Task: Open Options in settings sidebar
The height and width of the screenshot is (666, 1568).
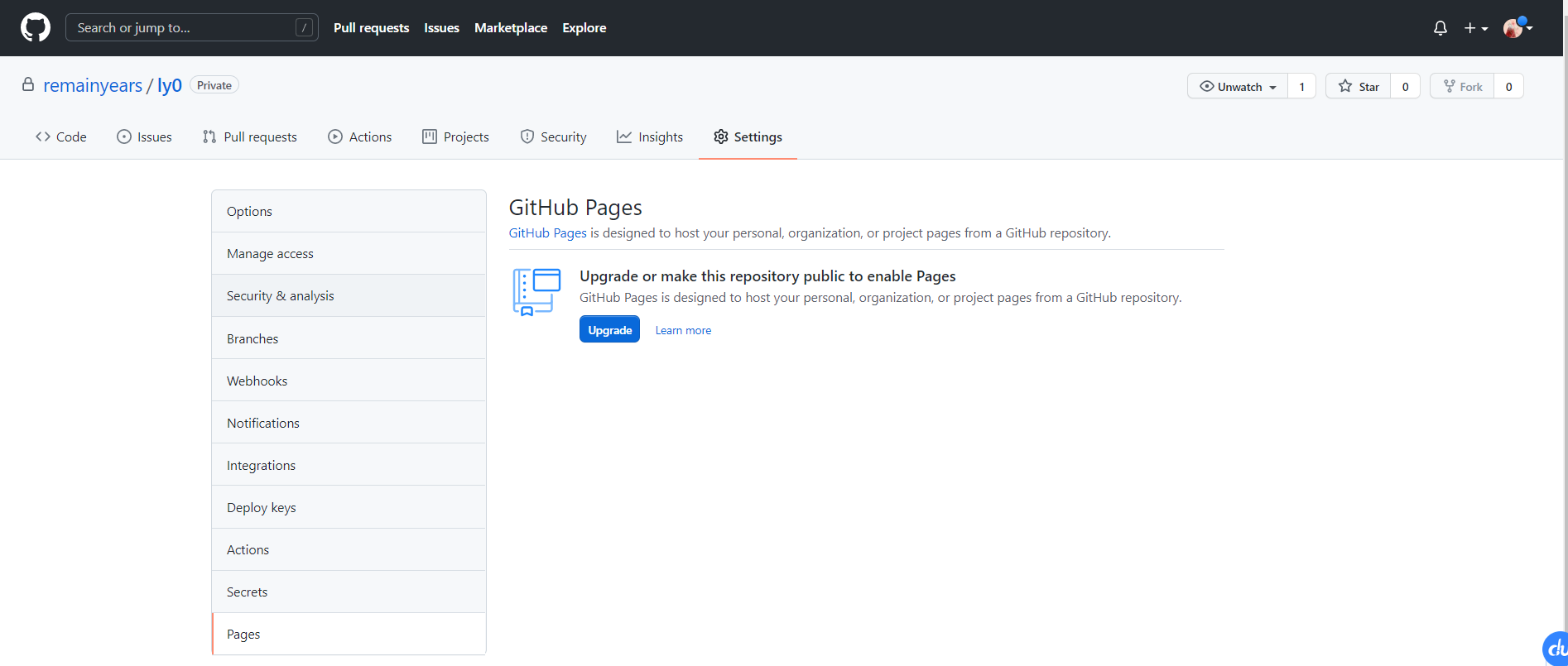Action: tap(349, 211)
